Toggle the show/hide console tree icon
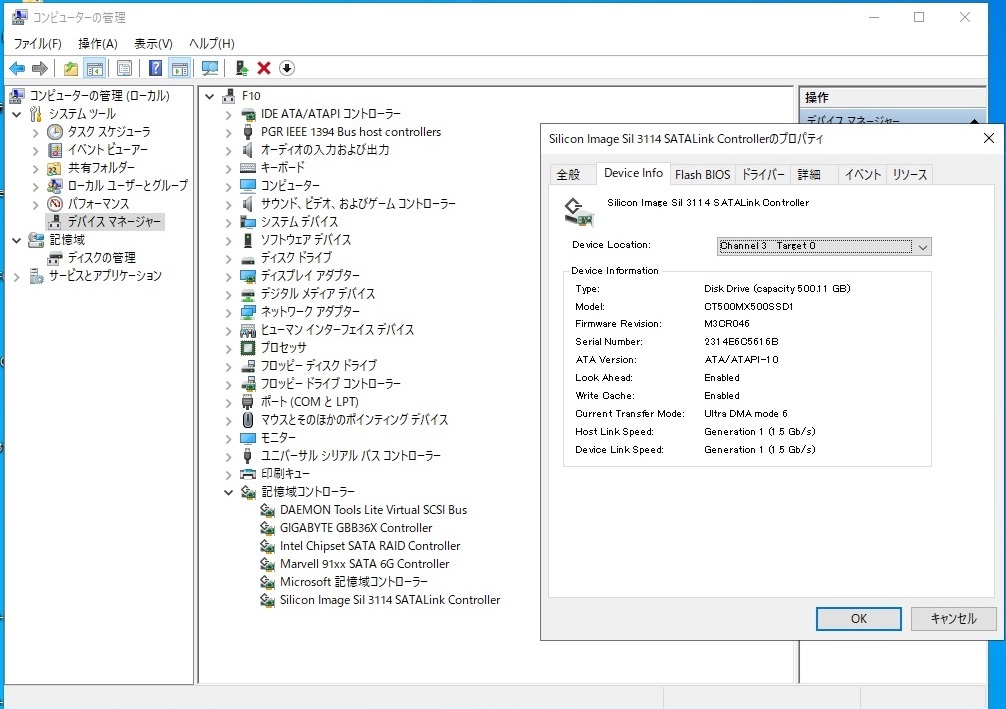Image resolution: width=1006 pixels, height=709 pixels. 94,68
